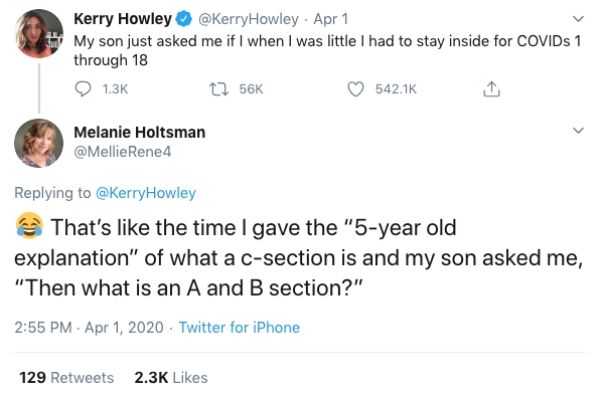View the 129 Retweets list
Viewport: 600px width, 401px height.
coord(66,377)
